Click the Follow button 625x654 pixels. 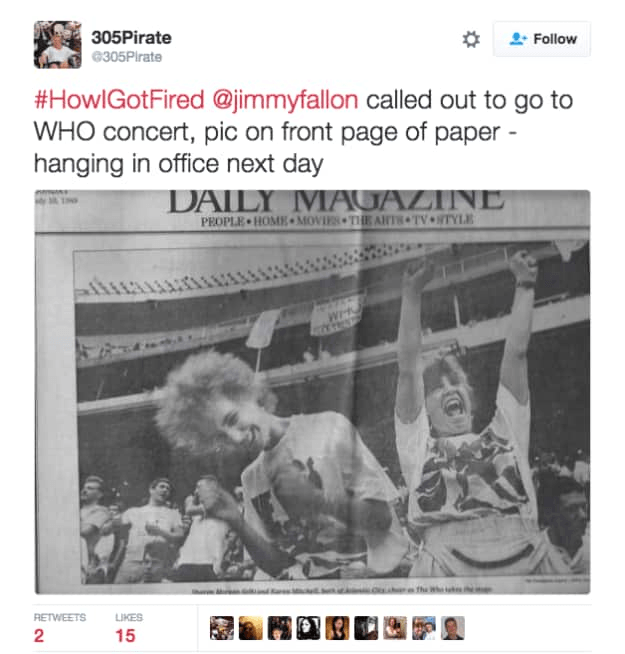click(542, 39)
